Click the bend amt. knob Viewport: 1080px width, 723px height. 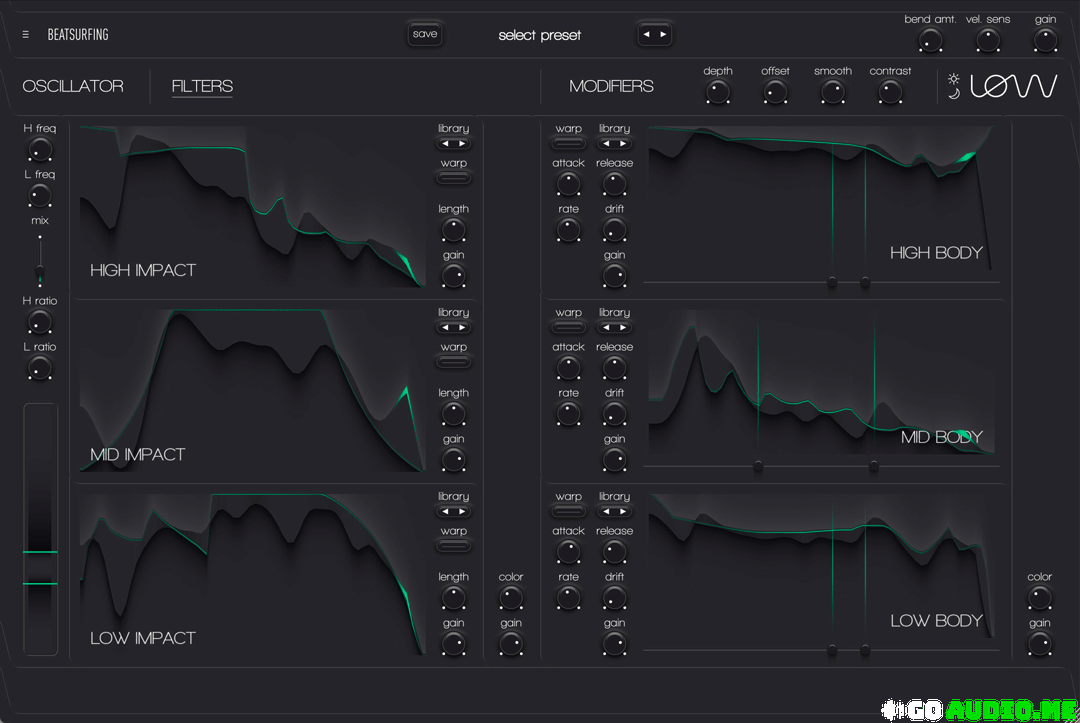(930, 41)
